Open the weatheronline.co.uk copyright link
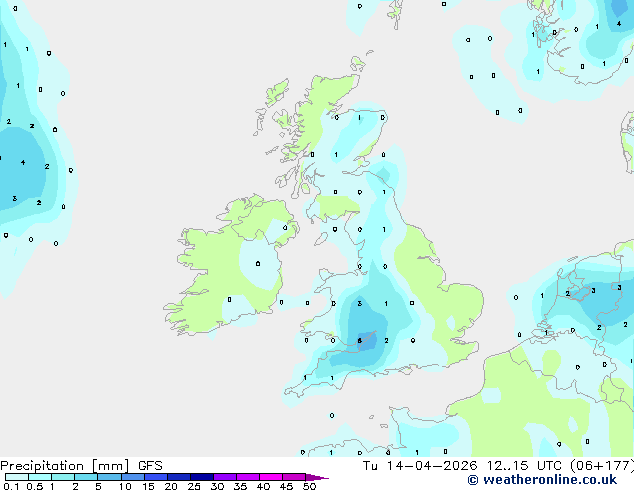Viewport: 634px width, 490px height. tap(542, 480)
